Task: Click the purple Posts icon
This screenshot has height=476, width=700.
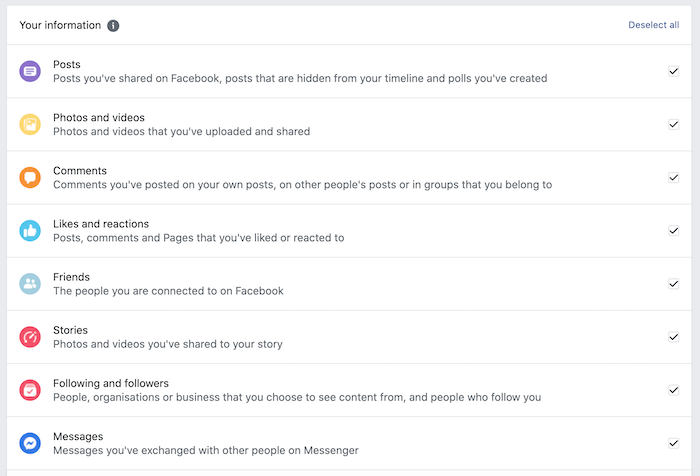Action: point(30,71)
